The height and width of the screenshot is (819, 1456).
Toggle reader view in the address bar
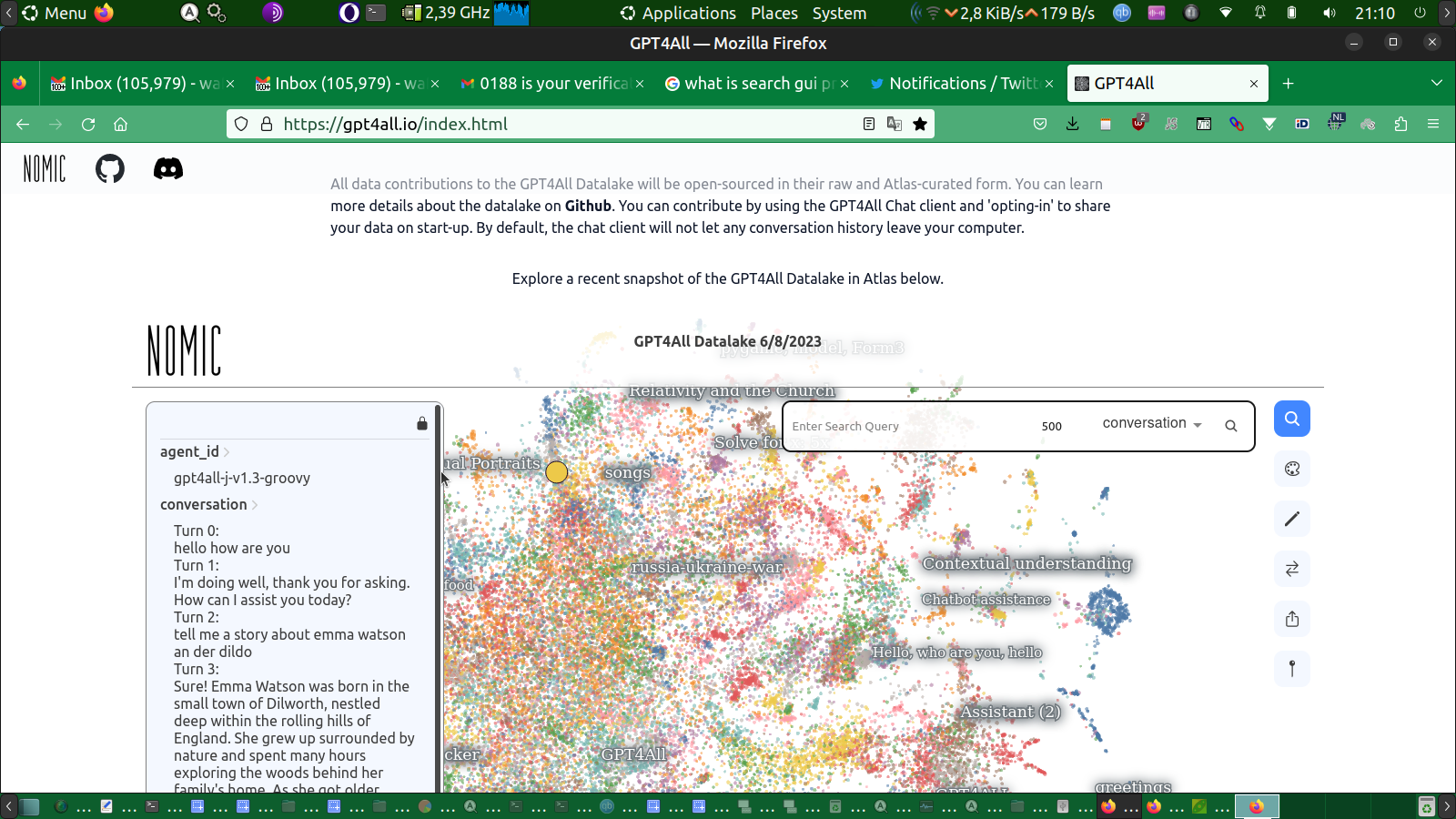(869, 124)
